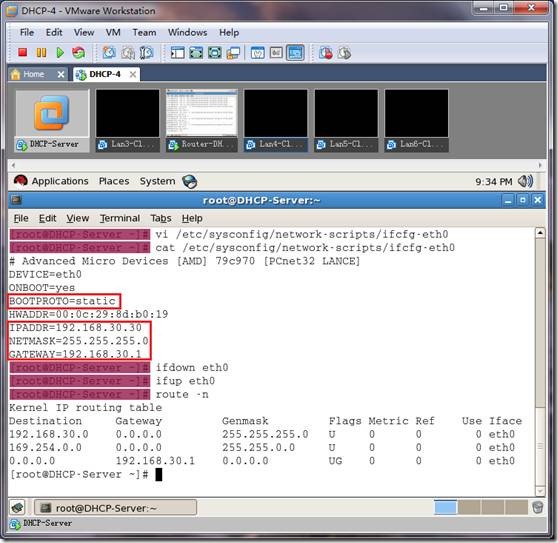Viewport: 558px width, 543px height.
Task: Switch to the first workspace
Action: (x=445, y=507)
